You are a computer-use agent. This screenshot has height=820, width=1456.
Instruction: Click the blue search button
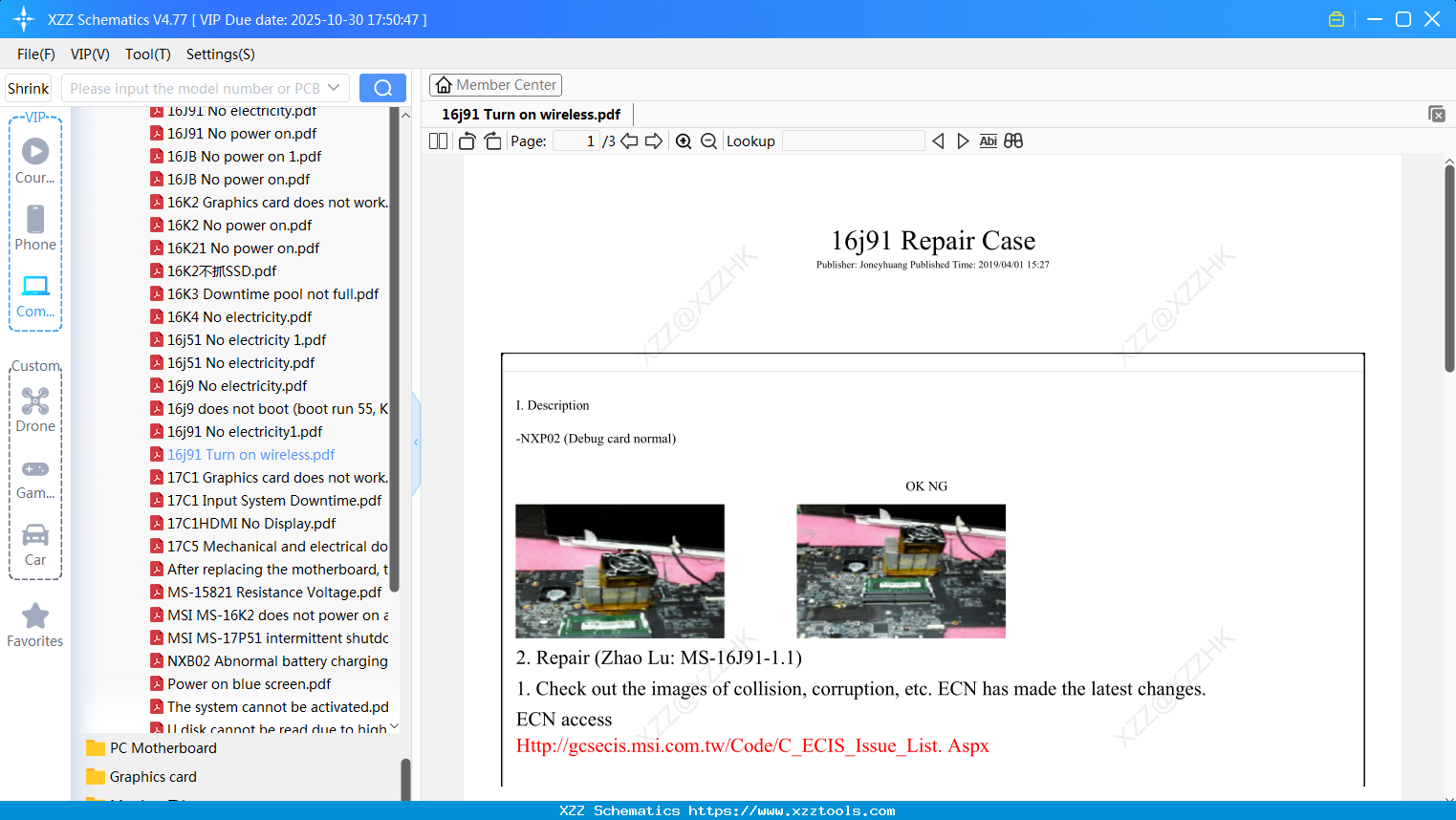[382, 88]
